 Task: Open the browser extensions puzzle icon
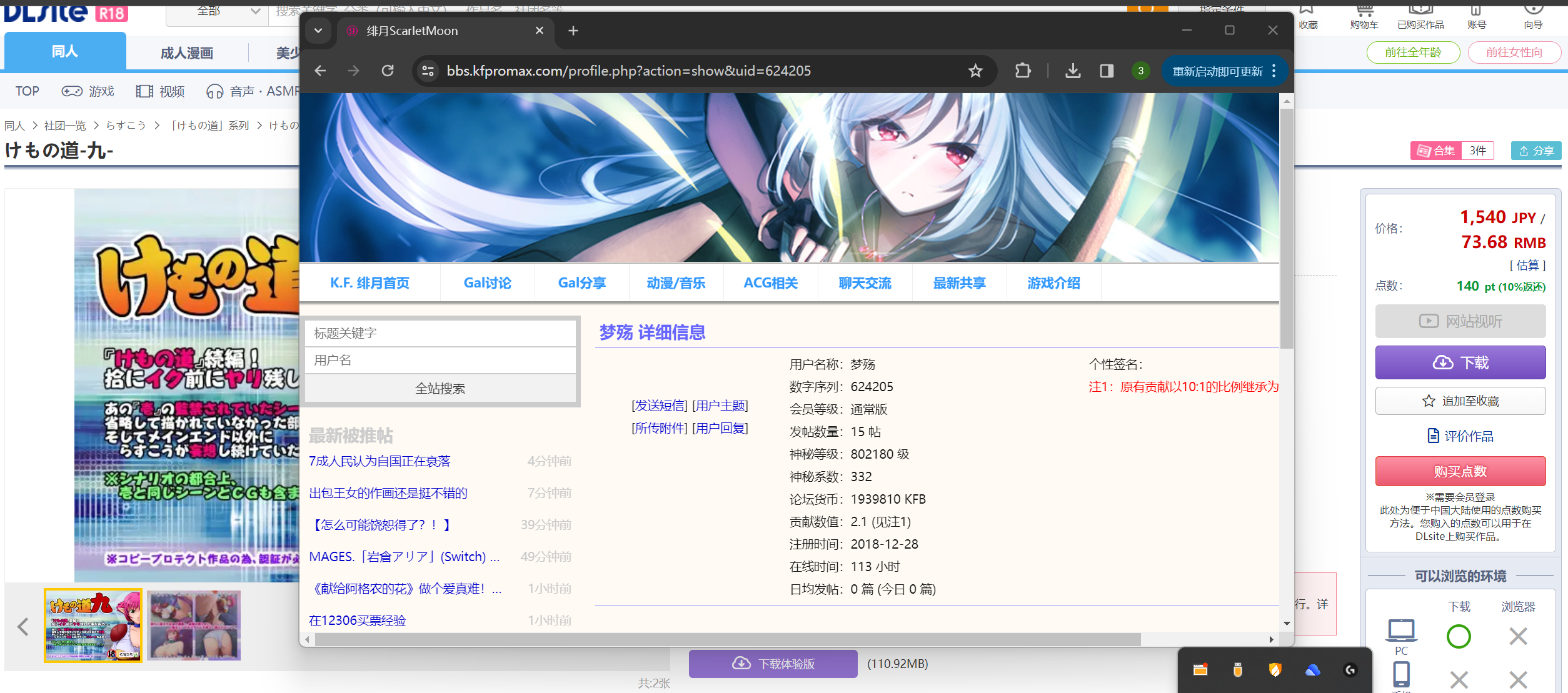(1023, 71)
